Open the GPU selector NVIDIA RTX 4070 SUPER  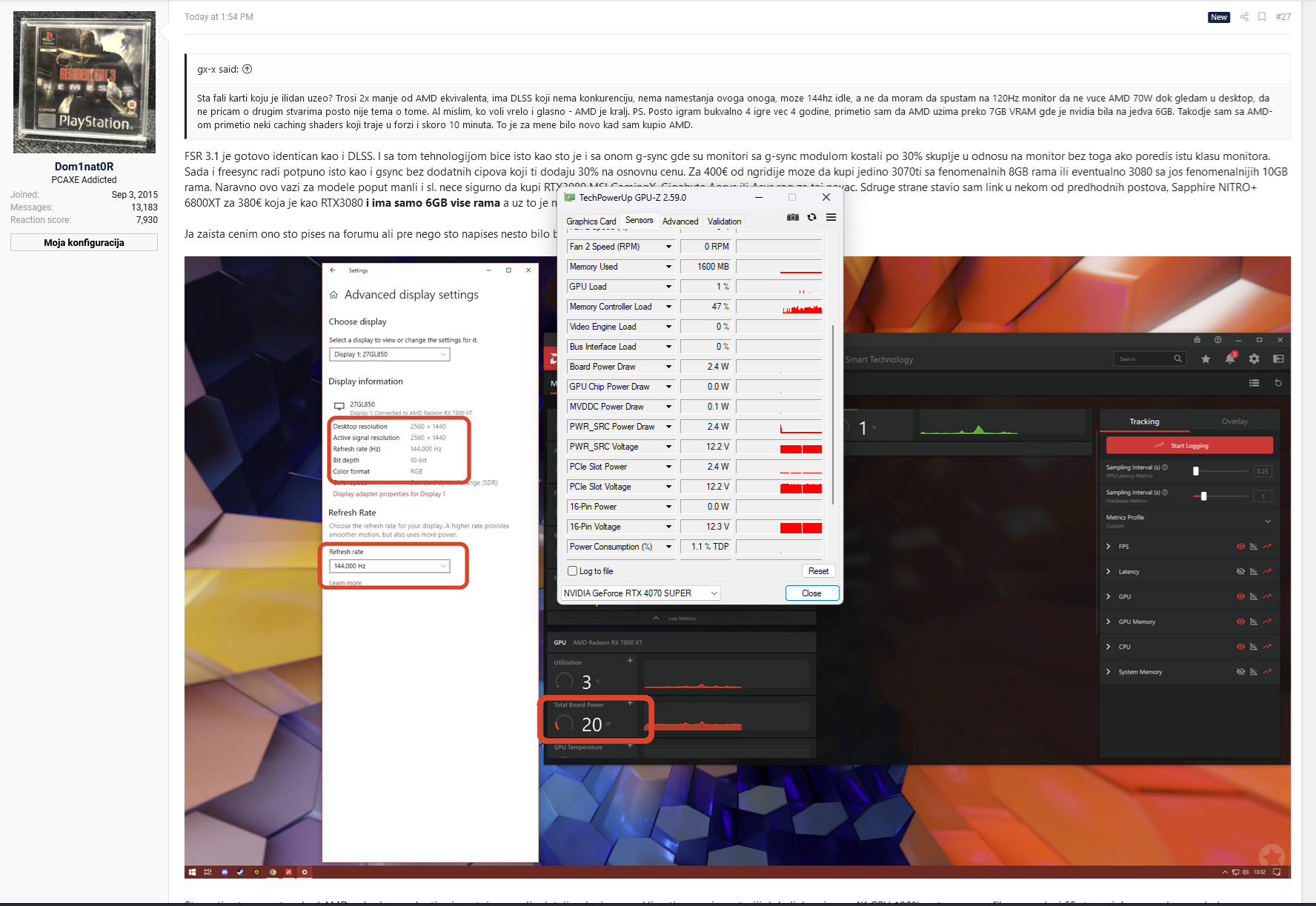pyautogui.click(x=641, y=593)
